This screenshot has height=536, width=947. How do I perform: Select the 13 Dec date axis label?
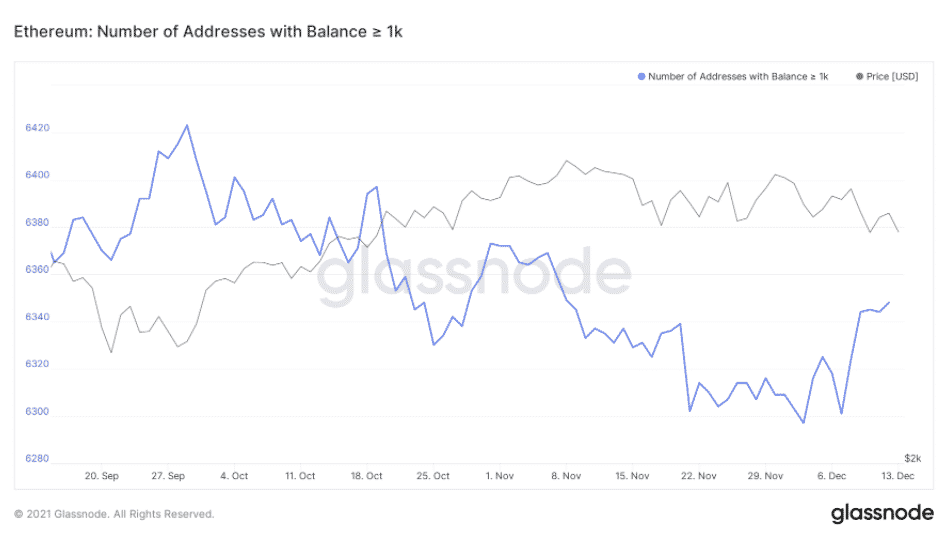pos(898,476)
